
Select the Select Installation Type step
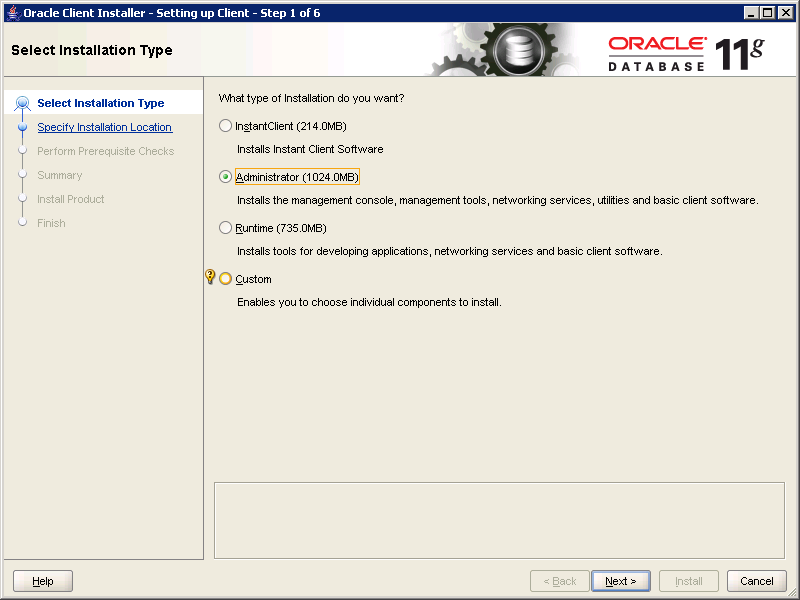pyautogui.click(x=100, y=103)
